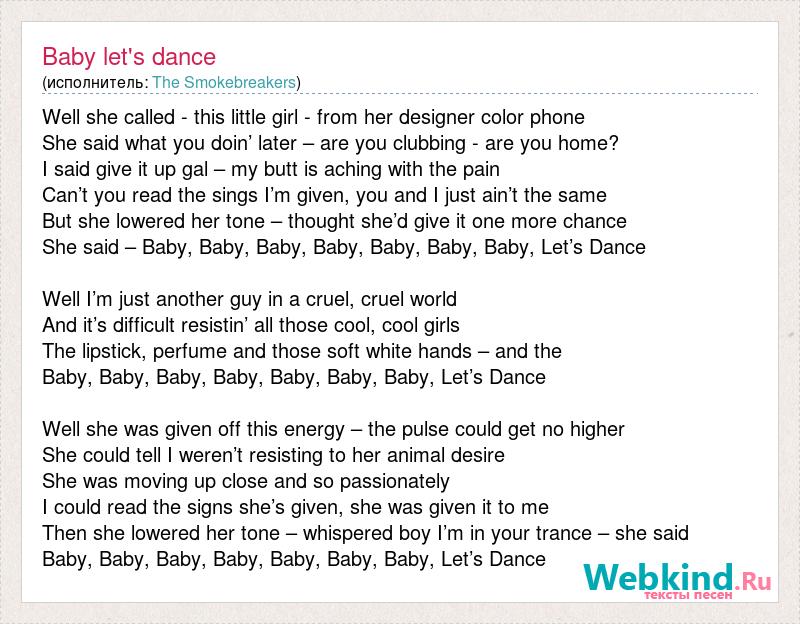The width and height of the screenshot is (800, 624).
Task: Click line 'And it's difficult resistin''
Action: 251,326
